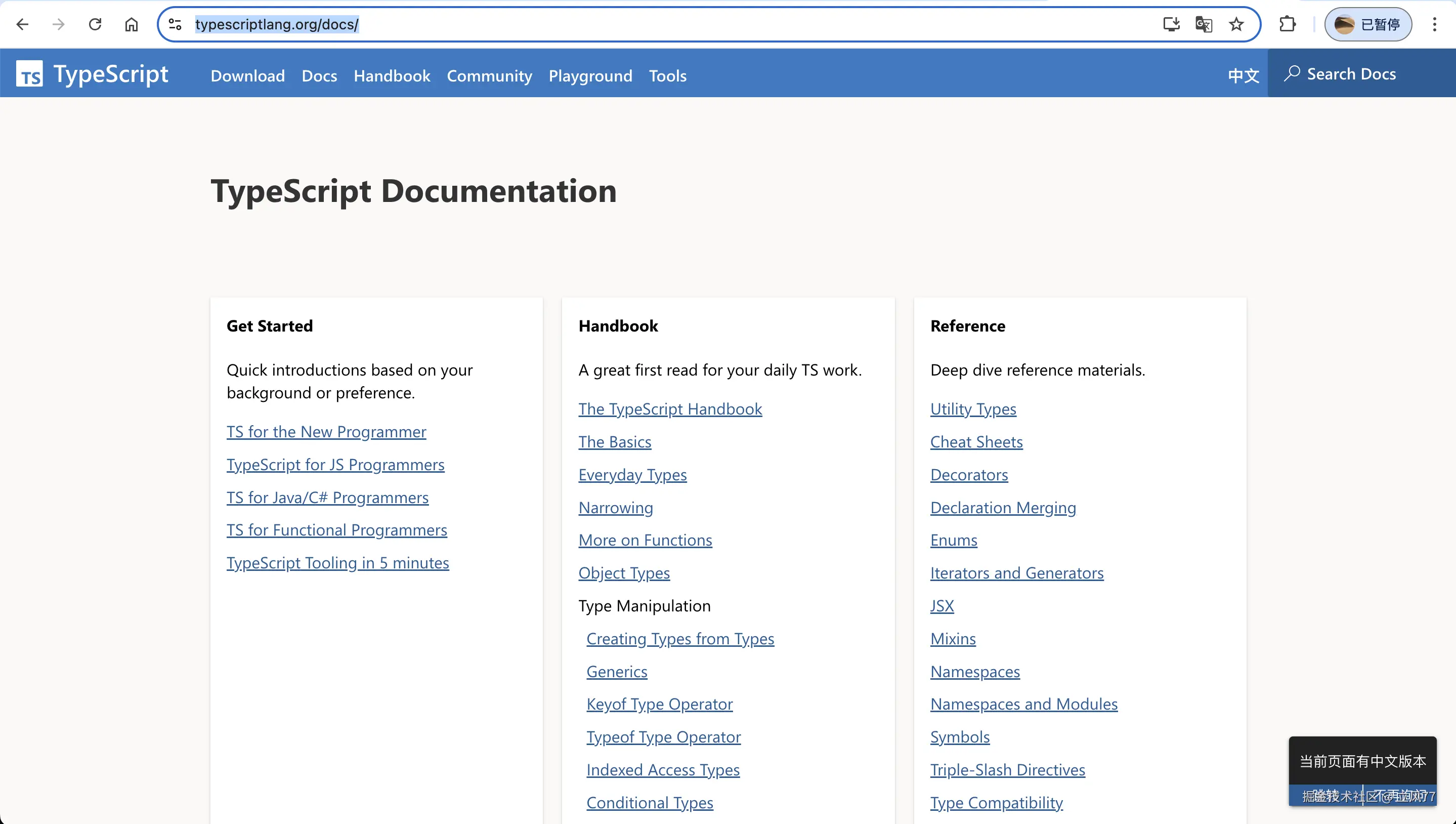This screenshot has width=1456, height=824.
Task: Open the paused profile button
Action: tap(1367, 24)
